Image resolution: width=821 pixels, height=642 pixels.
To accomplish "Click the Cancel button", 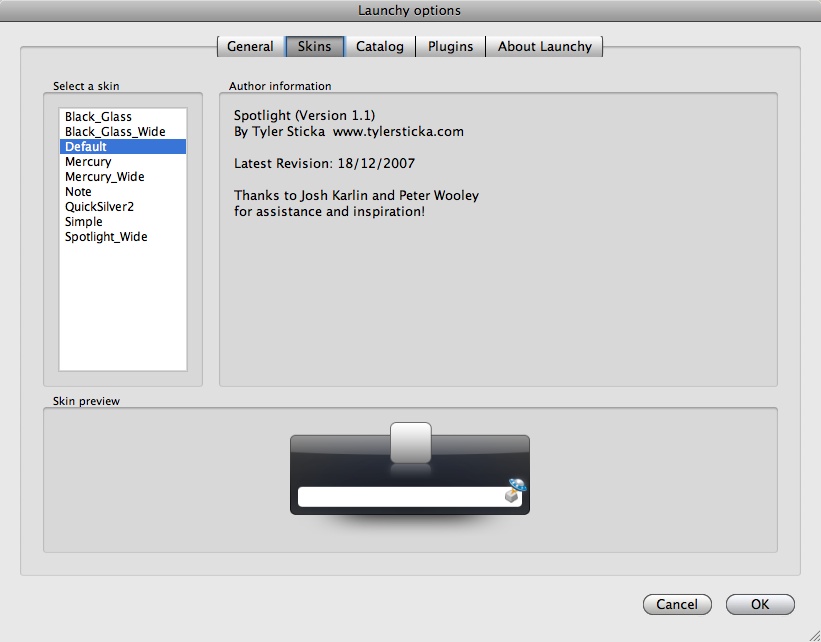I will tap(677, 604).
